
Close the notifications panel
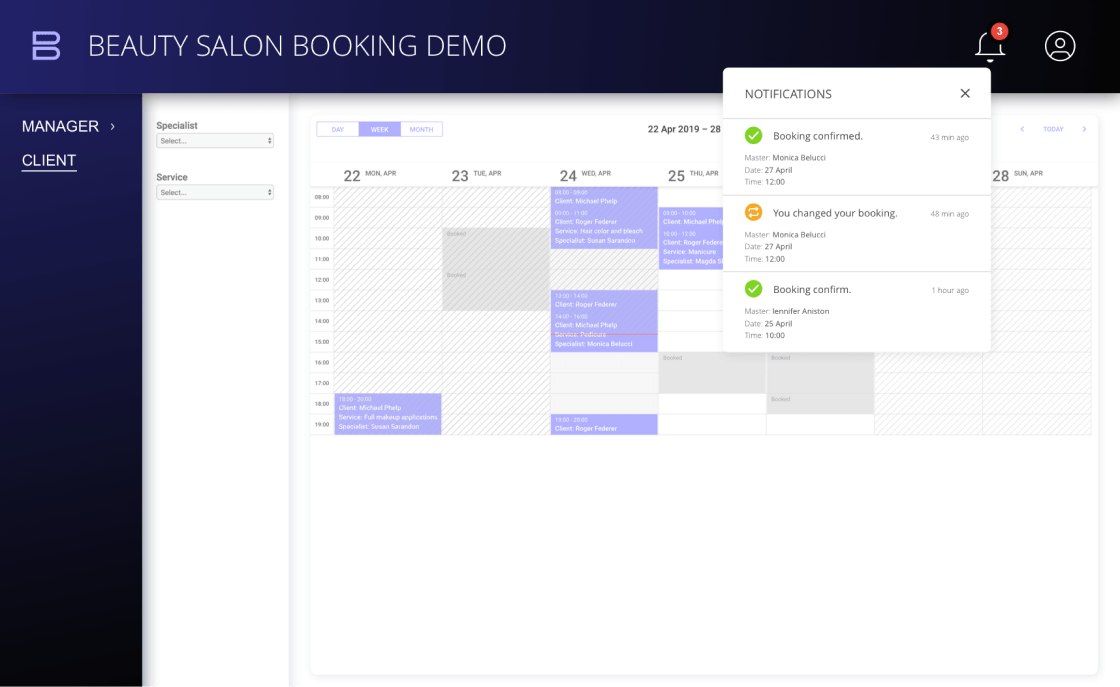(x=965, y=93)
